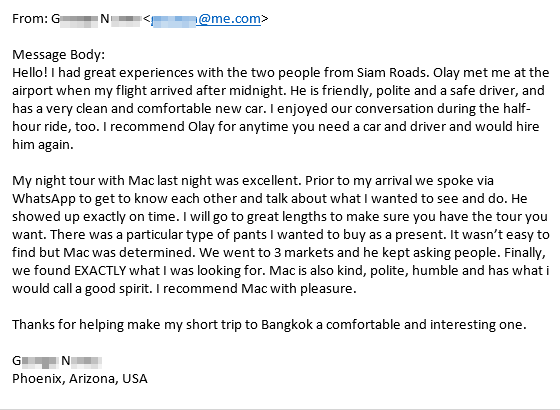Screen dimensions: 560x410
Task: Click "Siam Roads" in the first paragraph
Action: (392, 72)
